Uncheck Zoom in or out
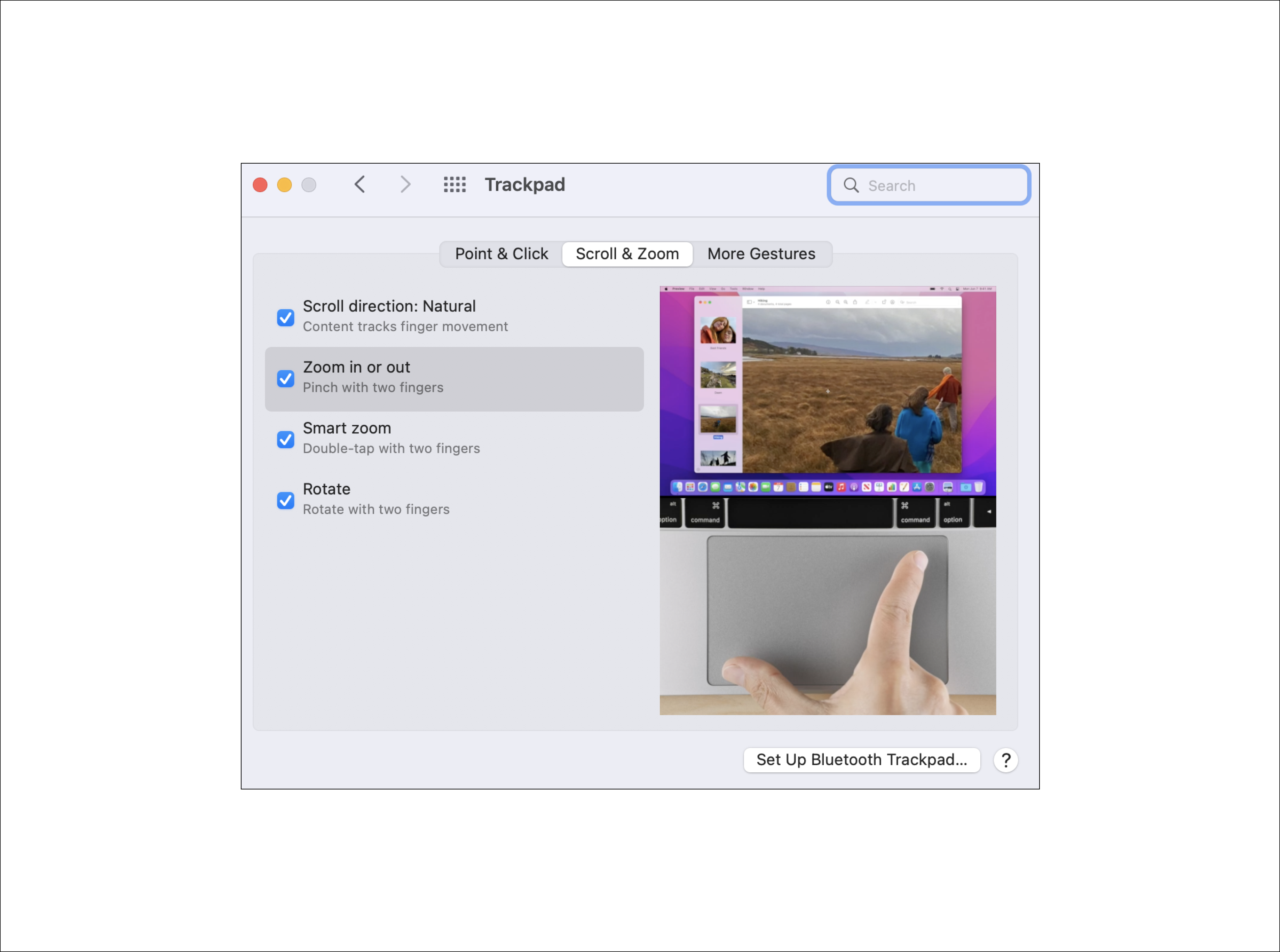Viewport: 1280px width, 952px height. [x=286, y=379]
